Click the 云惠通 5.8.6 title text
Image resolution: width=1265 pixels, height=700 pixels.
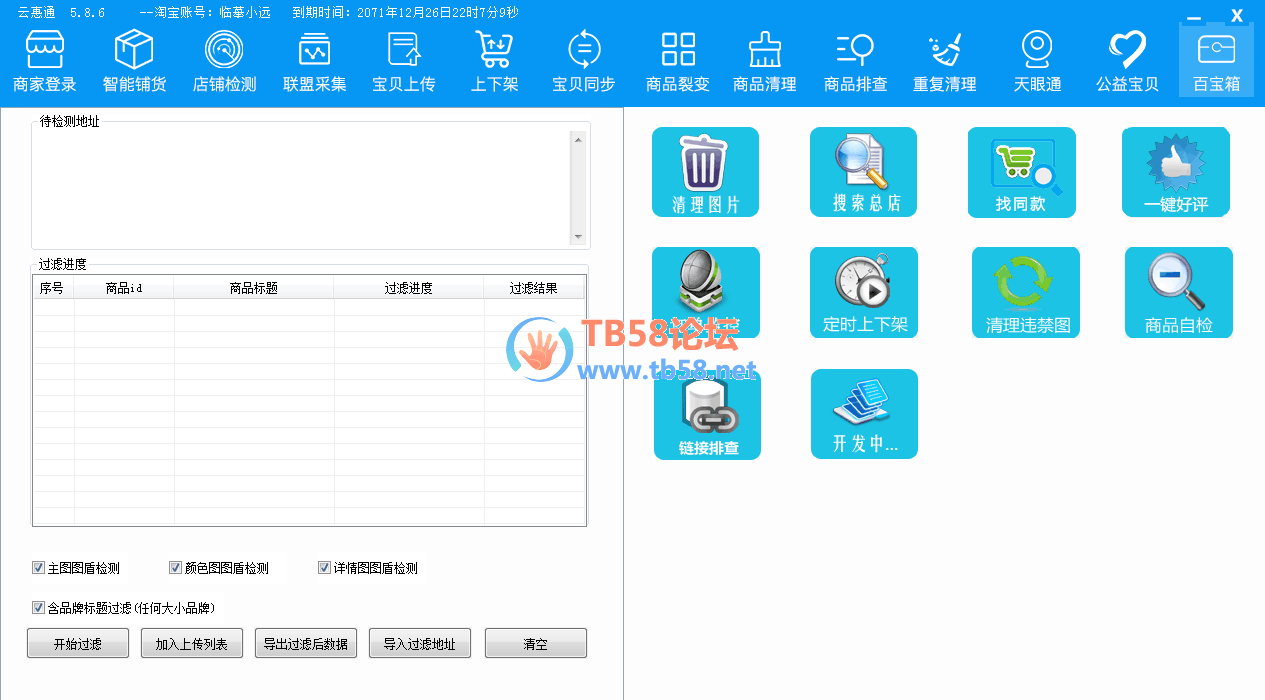click(61, 13)
